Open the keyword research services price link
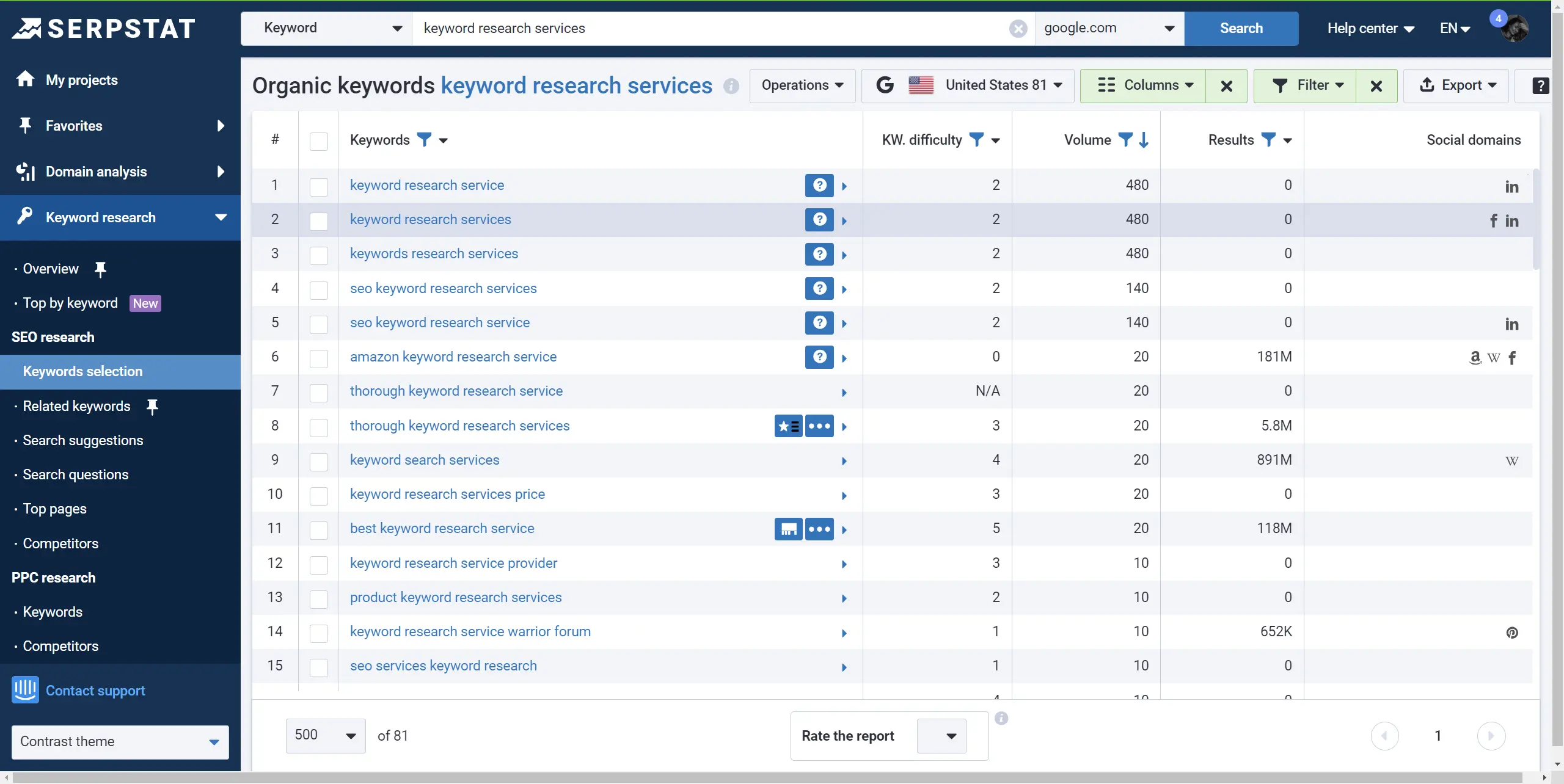The height and width of the screenshot is (784, 1564). [447, 494]
